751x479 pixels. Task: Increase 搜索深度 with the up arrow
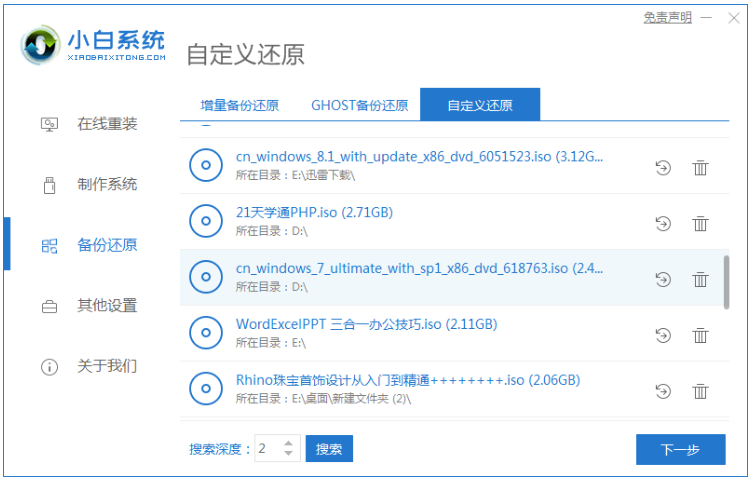(x=288, y=443)
